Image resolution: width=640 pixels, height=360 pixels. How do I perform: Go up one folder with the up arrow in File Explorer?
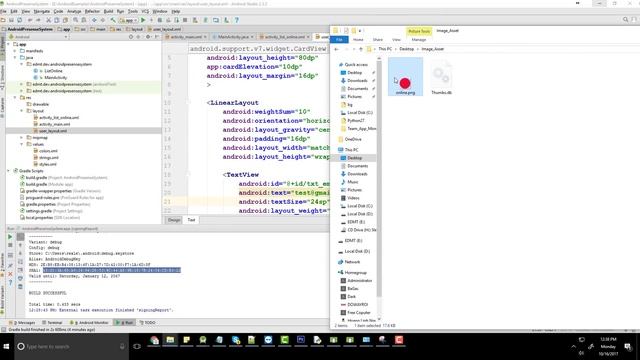[x=360, y=49]
